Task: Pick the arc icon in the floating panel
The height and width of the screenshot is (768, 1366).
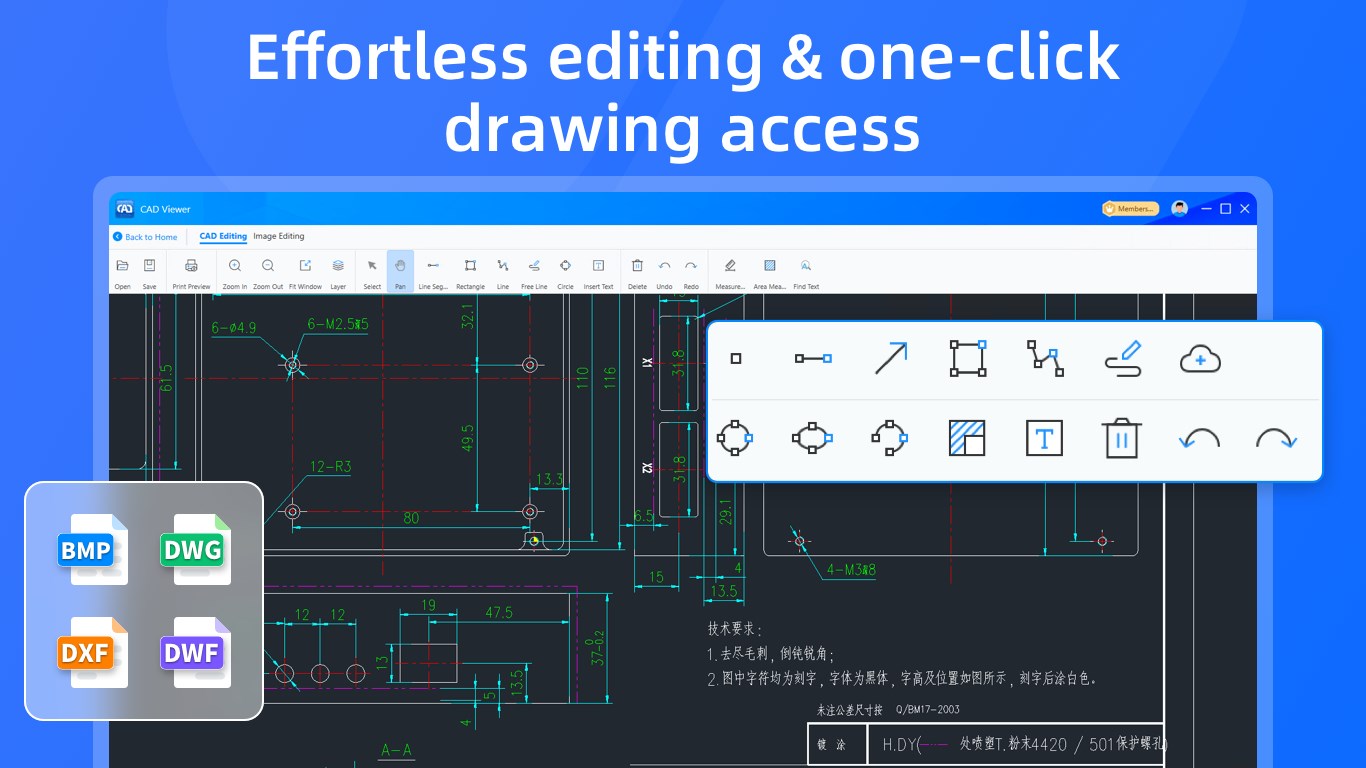Action: 889,438
